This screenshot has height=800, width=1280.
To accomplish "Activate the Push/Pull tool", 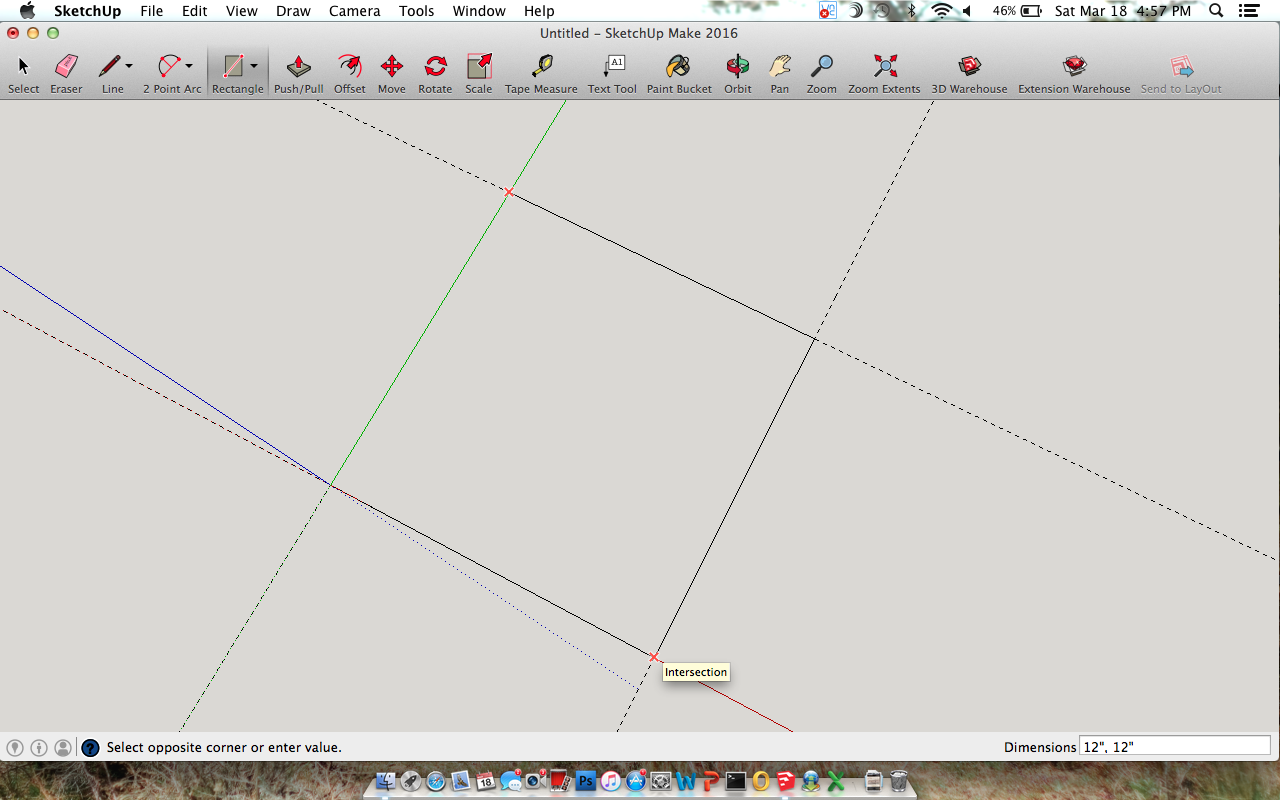I will [298, 74].
